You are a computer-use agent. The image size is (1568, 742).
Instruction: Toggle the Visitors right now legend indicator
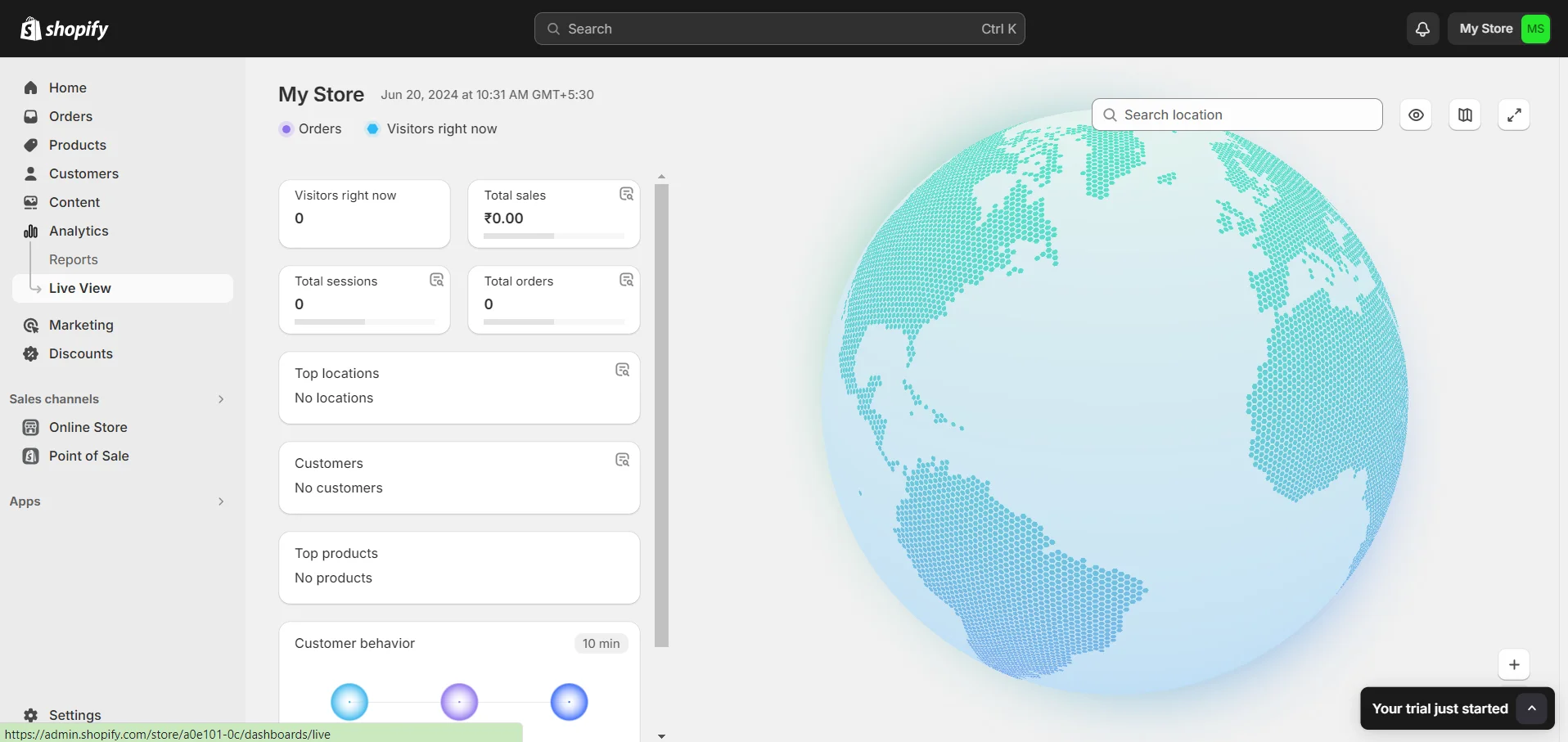coord(373,128)
